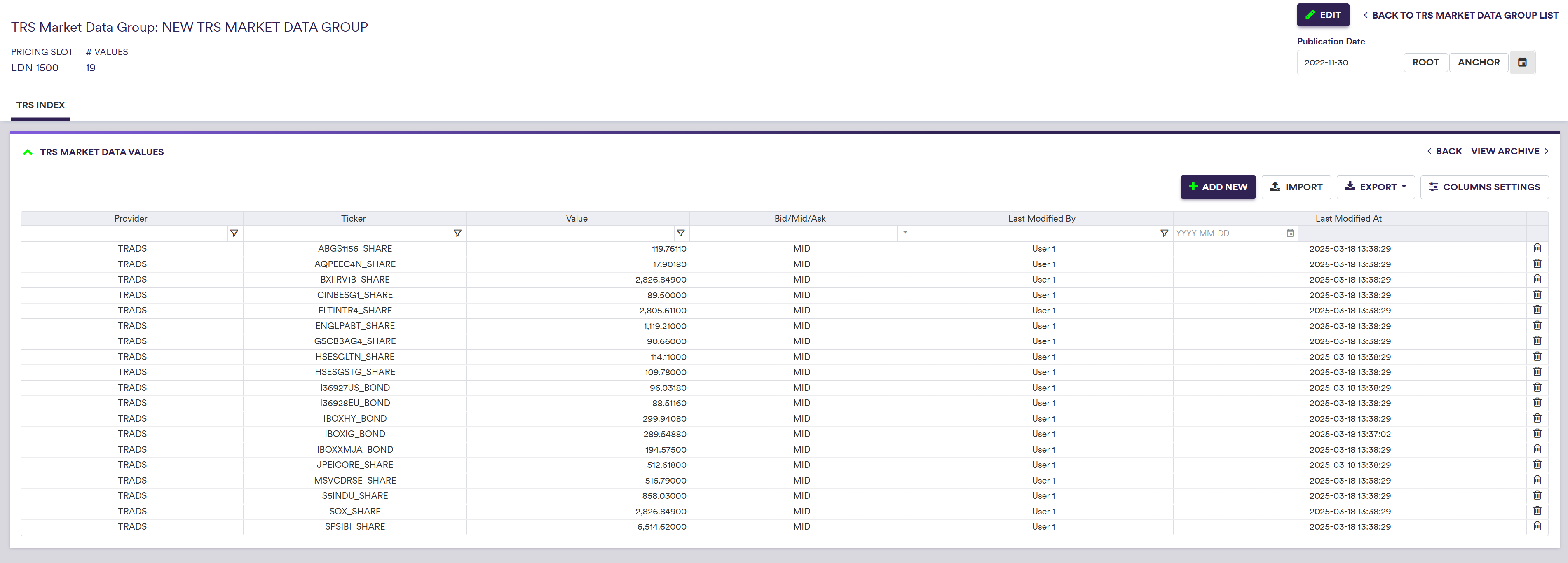Open the Ticker column filter icon
Viewport: 1568px width, 563px height.
(x=457, y=233)
